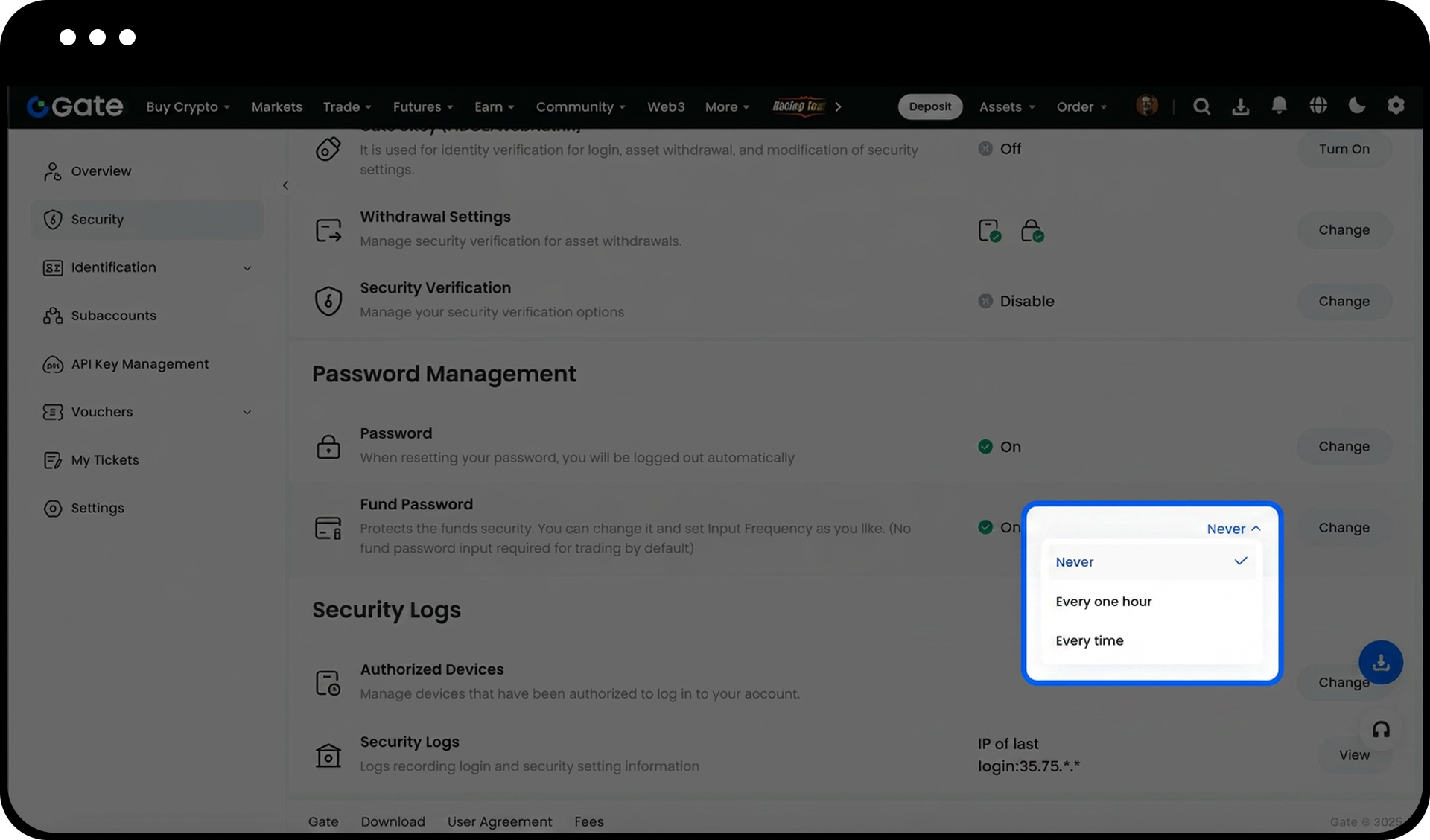Click the Deposit button
Viewport: 1430px width, 840px height.
pyautogui.click(x=929, y=106)
